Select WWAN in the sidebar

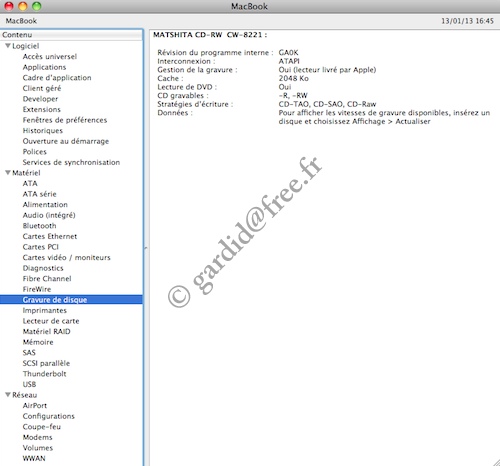pyautogui.click(x=34, y=458)
